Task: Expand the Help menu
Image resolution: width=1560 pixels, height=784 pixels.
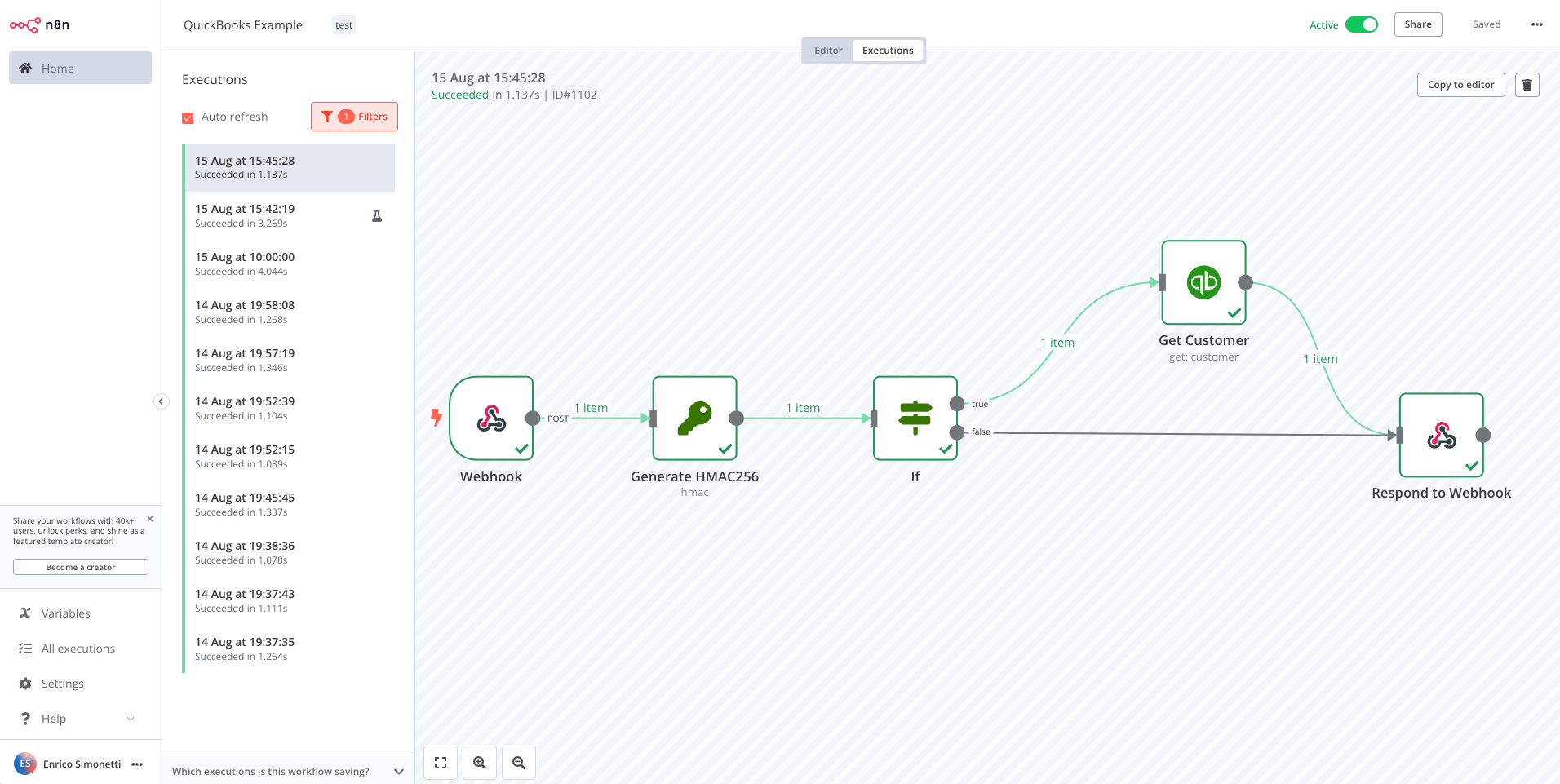Action: (80, 719)
